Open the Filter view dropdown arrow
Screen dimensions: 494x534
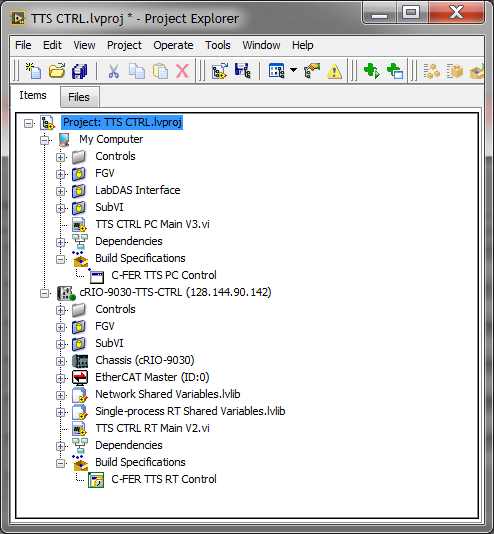click(x=293, y=70)
